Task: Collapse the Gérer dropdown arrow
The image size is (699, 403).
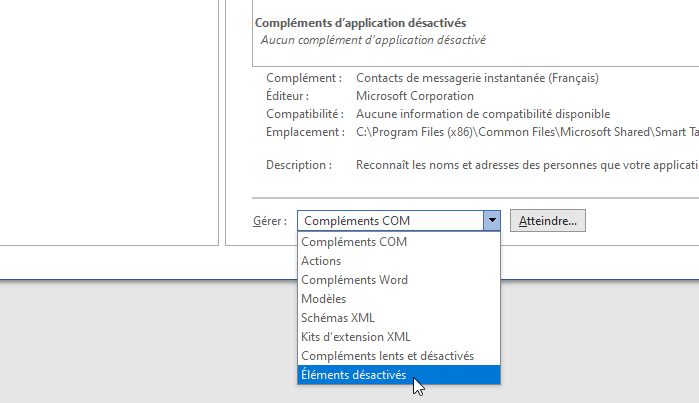Action: pyautogui.click(x=491, y=221)
